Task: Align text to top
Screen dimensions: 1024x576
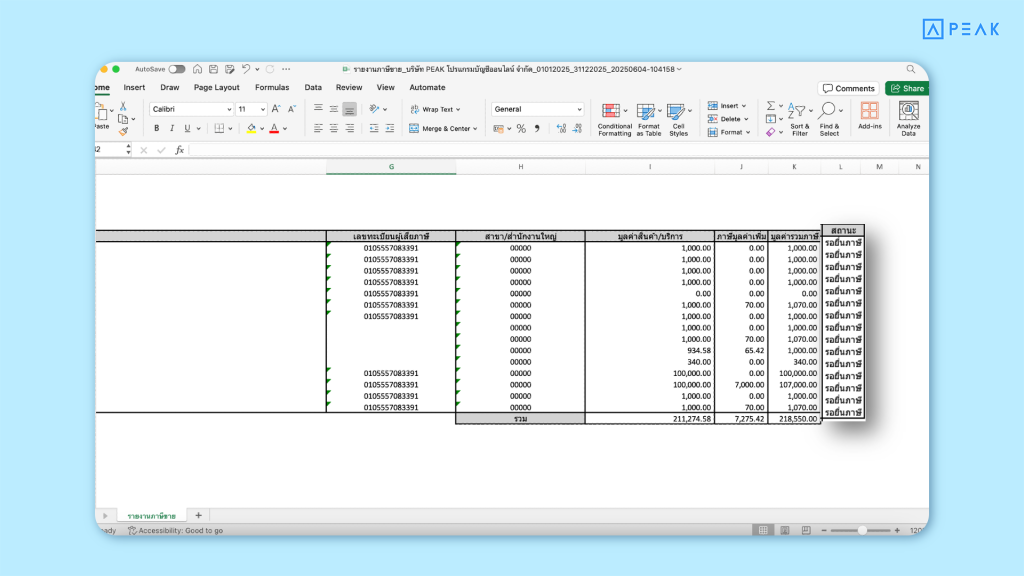Action: click(x=318, y=108)
